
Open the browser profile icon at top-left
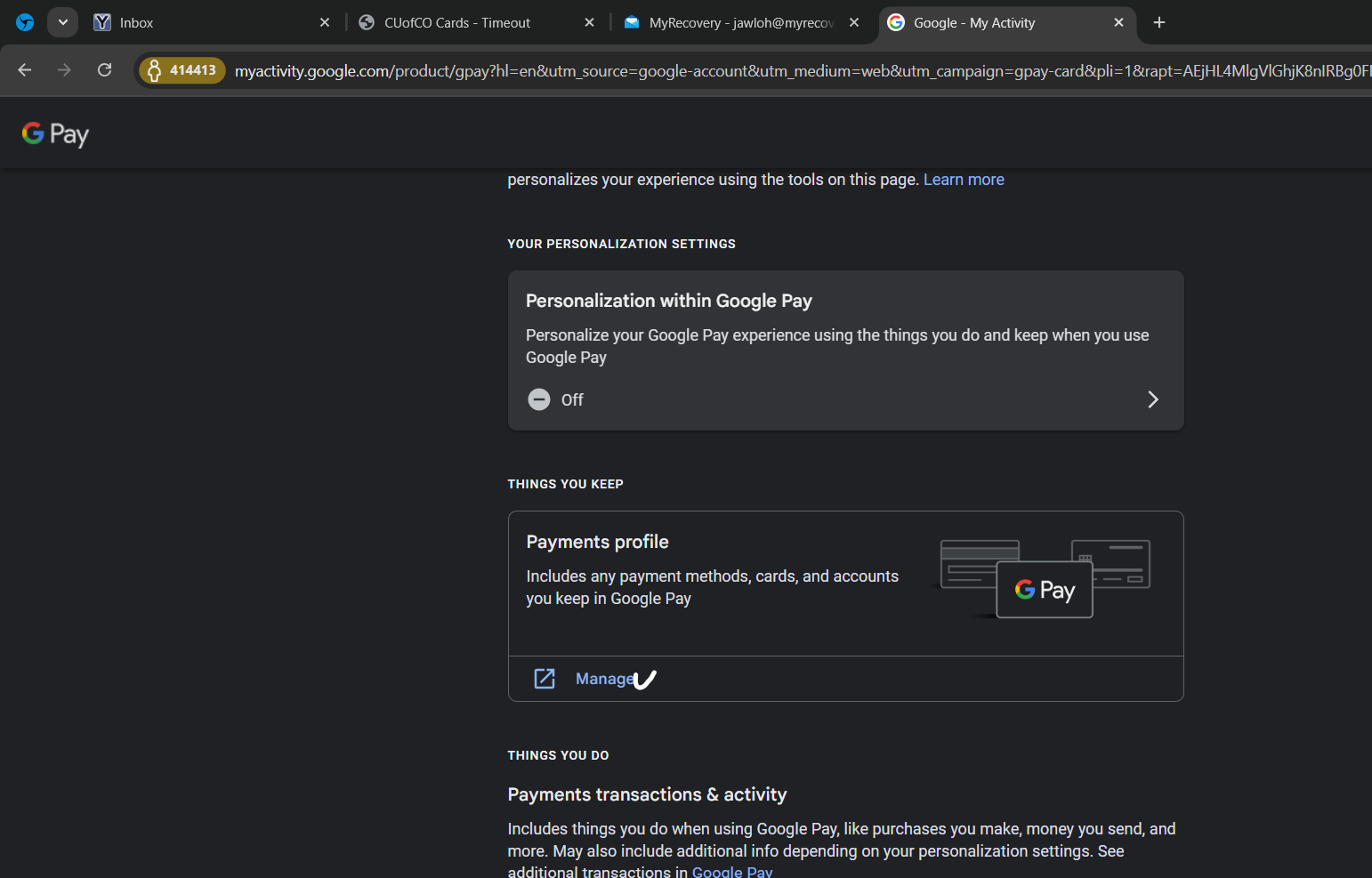pos(25,22)
